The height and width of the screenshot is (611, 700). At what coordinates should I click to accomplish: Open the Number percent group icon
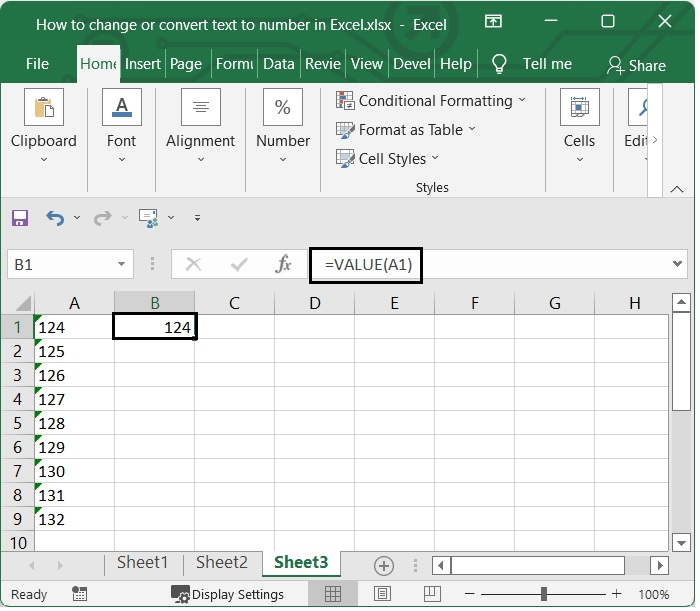(x=283, y=107)
